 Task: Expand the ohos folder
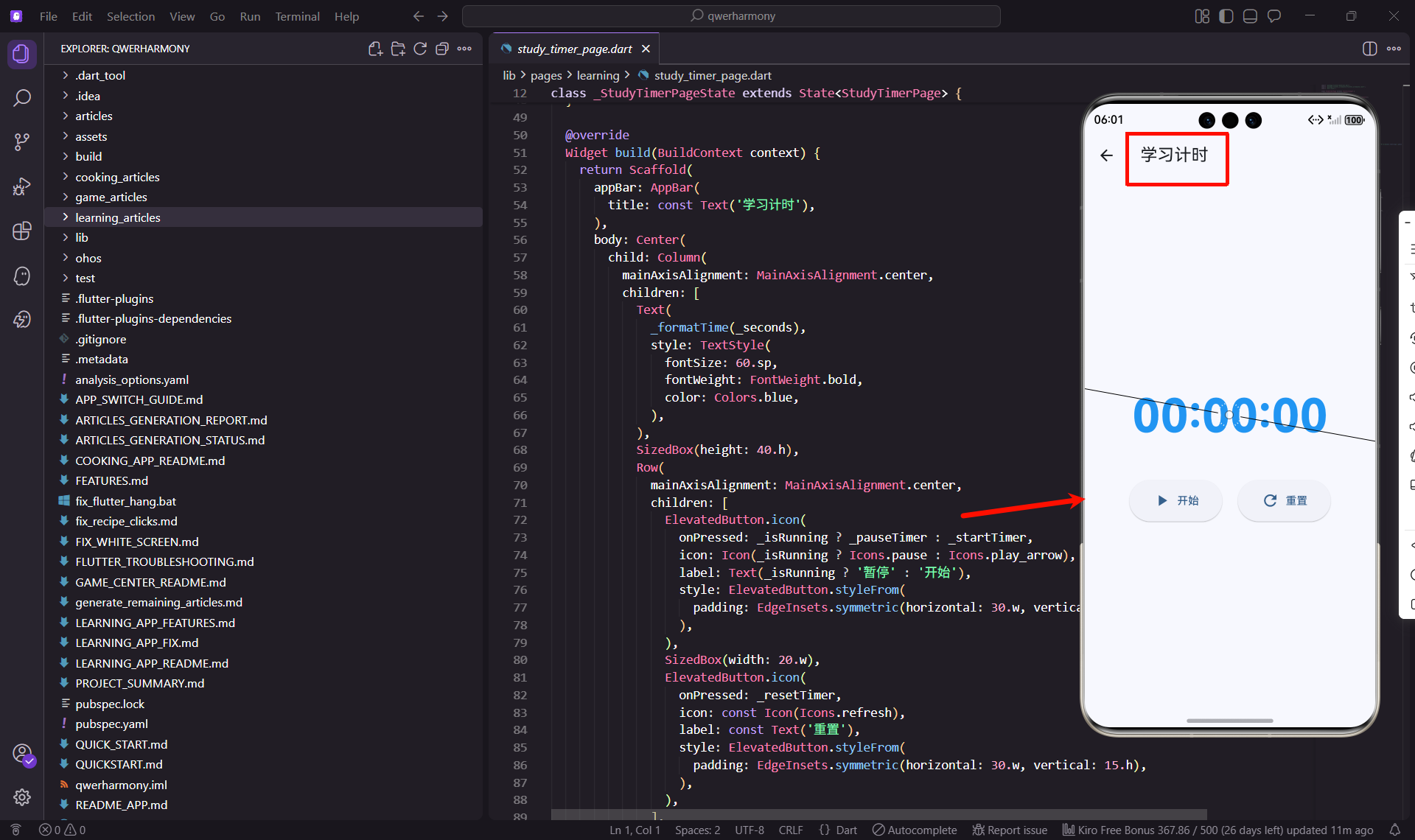(88, 258)
